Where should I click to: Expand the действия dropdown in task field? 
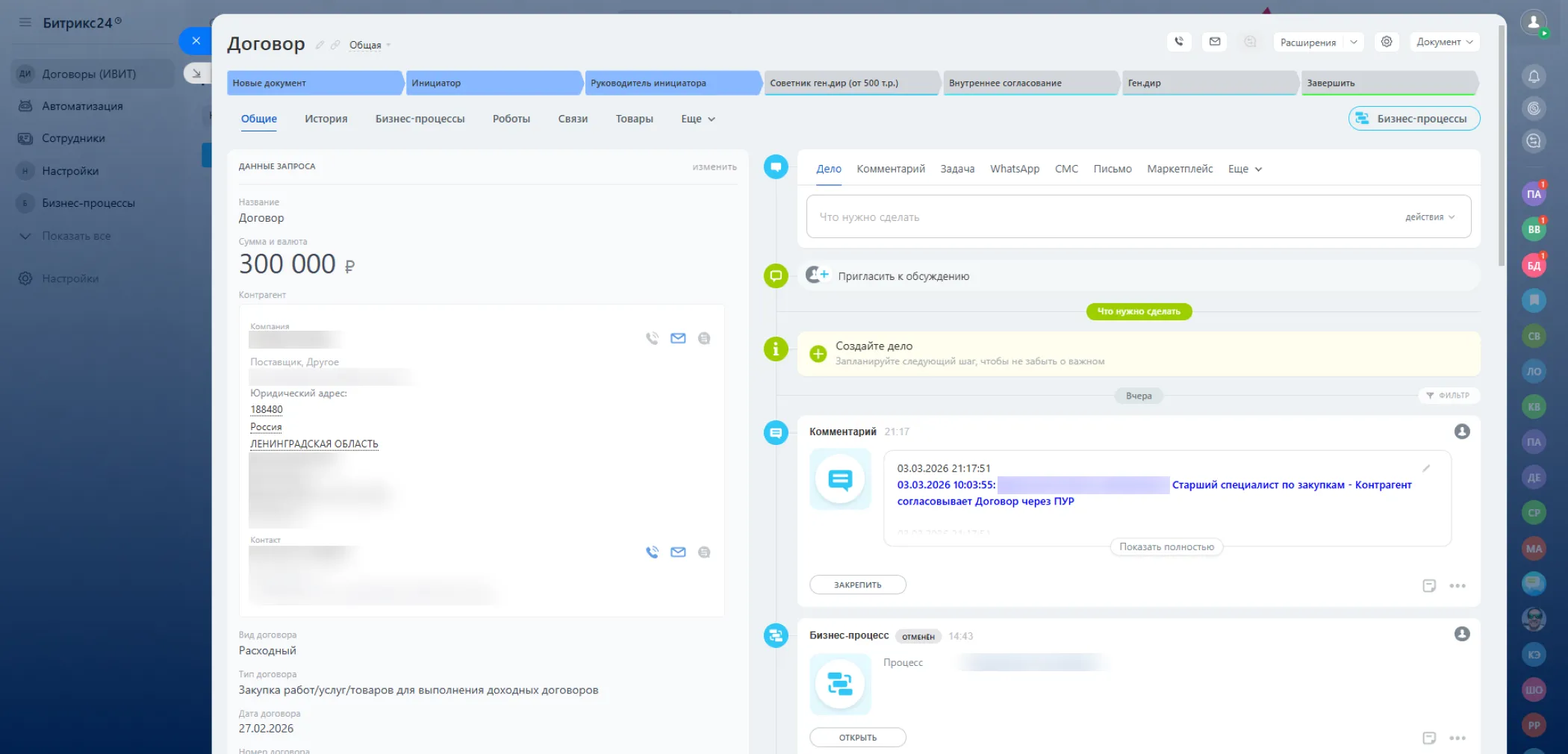1430,217
